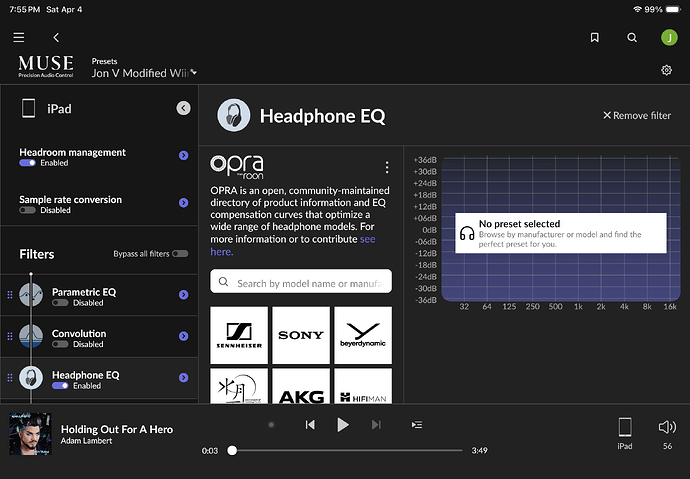This screenshot has height=479, width=690.
Task: Open the iPad output zone selector
Action: pyautogui.click(x=625, y=433)
